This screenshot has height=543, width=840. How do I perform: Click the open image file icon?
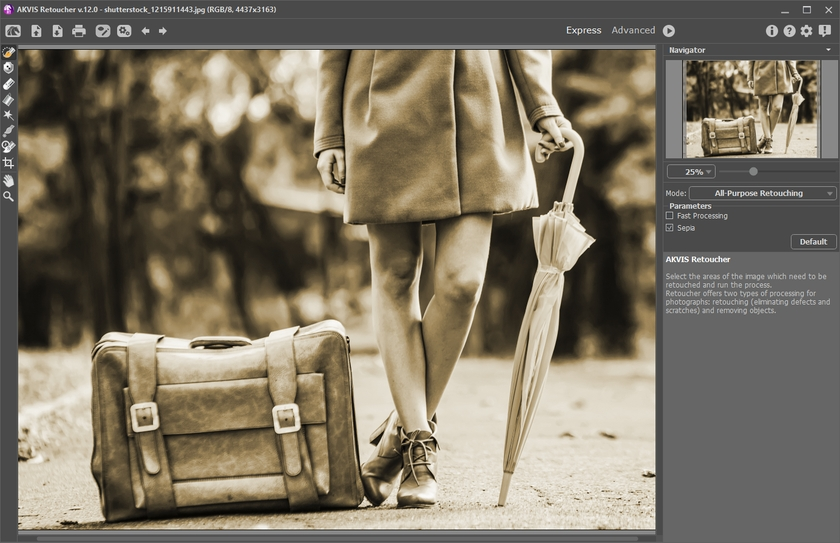(36, 31)
